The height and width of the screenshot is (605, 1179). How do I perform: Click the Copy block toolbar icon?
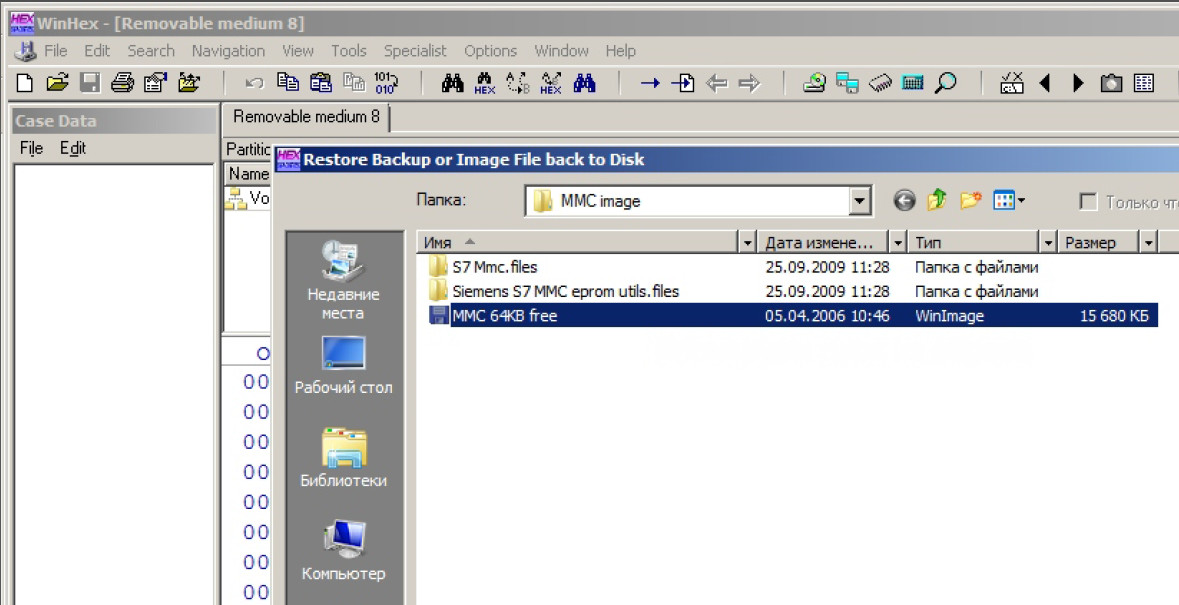pyautogui.click(x=288, y=83)
